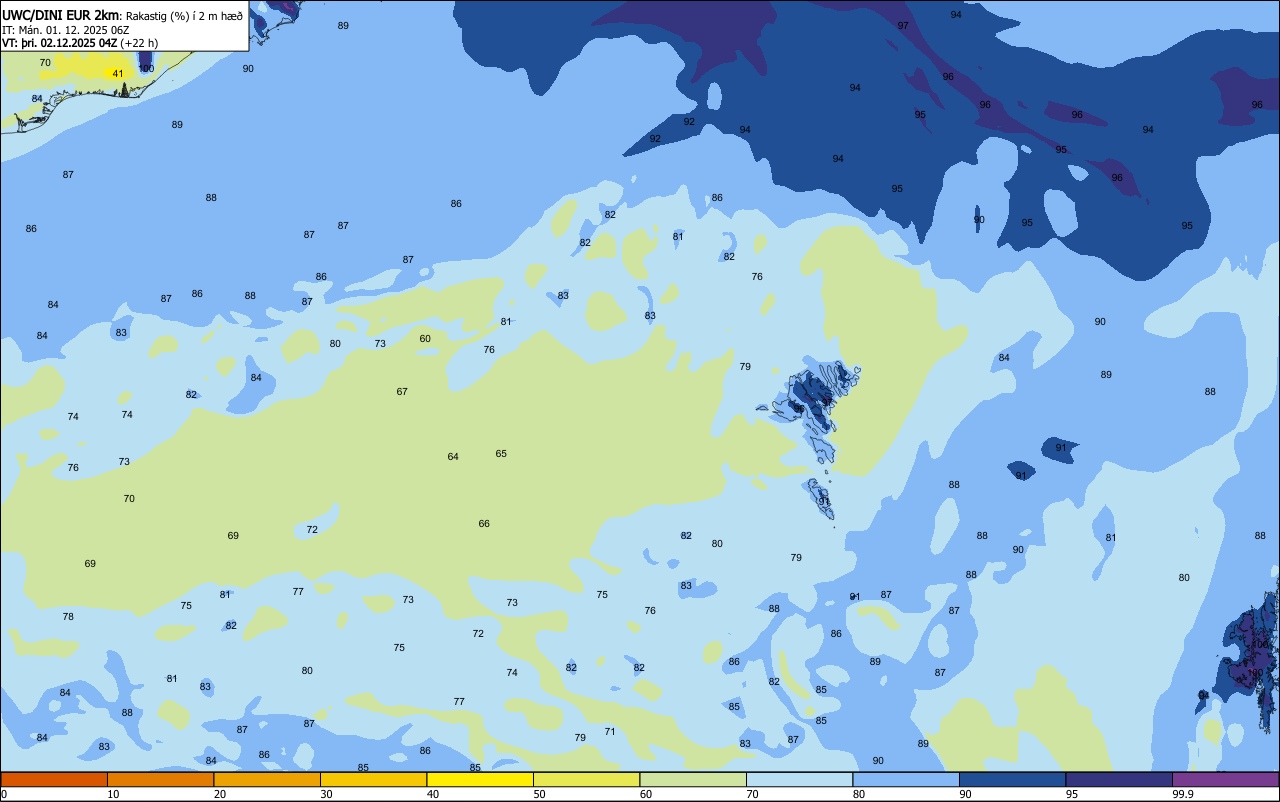
Task: Click the map value '65' on the map
Action: (x=501, y=453)
